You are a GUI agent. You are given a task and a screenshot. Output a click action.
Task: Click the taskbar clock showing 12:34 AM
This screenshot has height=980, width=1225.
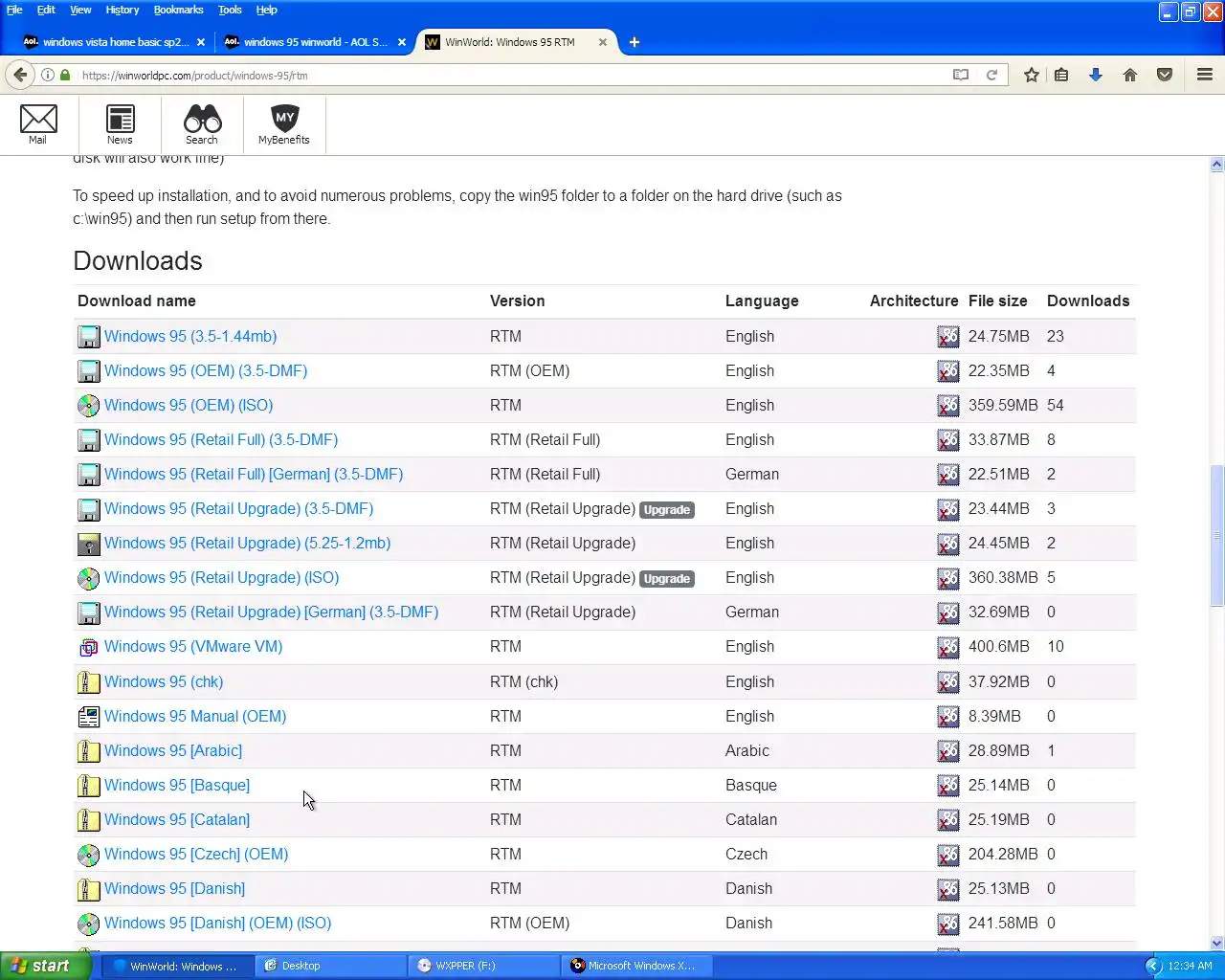(1190, 966)
